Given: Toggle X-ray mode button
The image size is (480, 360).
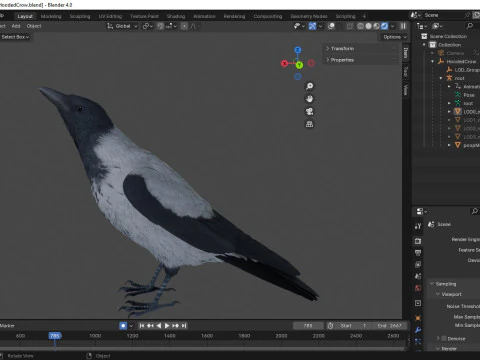Looking at the screenshot, I should tap(349, 26).
